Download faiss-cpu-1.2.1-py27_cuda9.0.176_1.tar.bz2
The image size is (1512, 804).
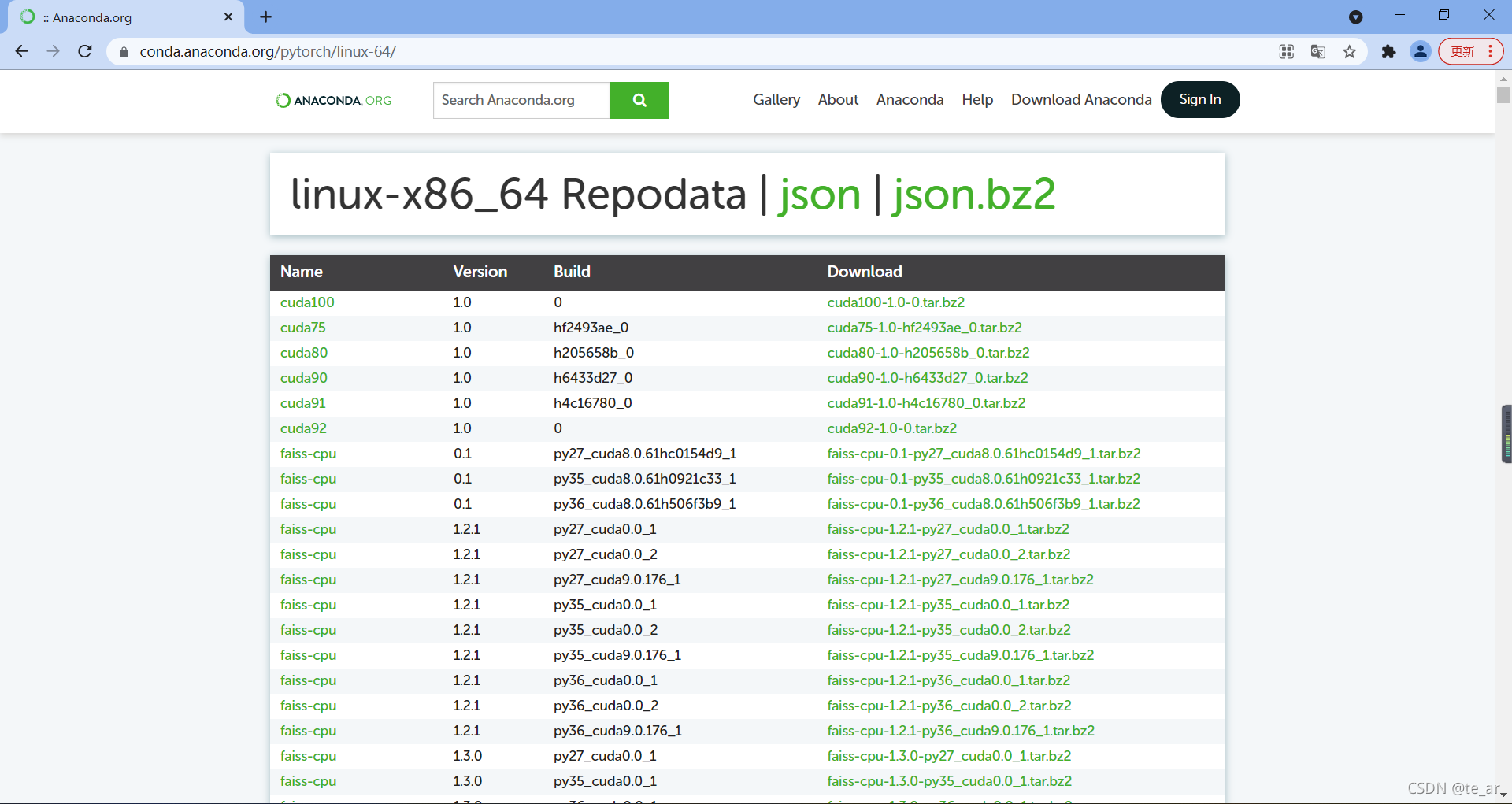(x=960, y=580)
